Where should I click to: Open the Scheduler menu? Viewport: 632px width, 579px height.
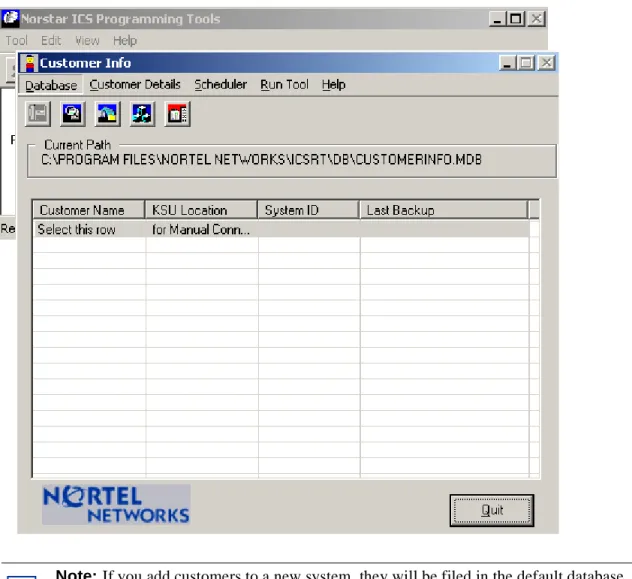[220, 85]
